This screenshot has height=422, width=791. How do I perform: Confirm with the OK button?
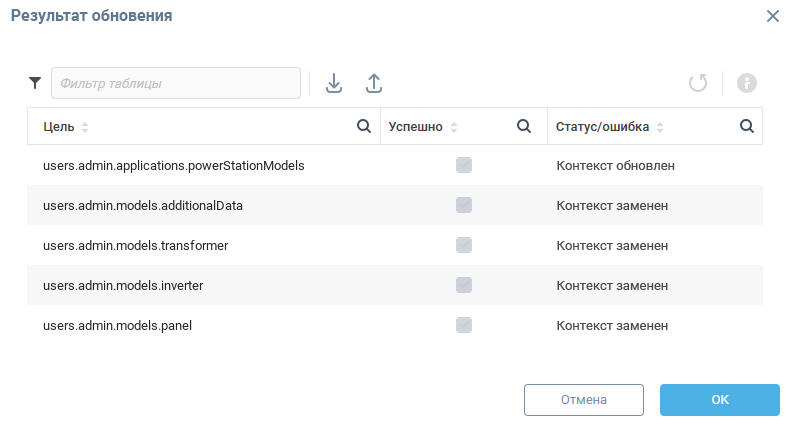point(720,400)
